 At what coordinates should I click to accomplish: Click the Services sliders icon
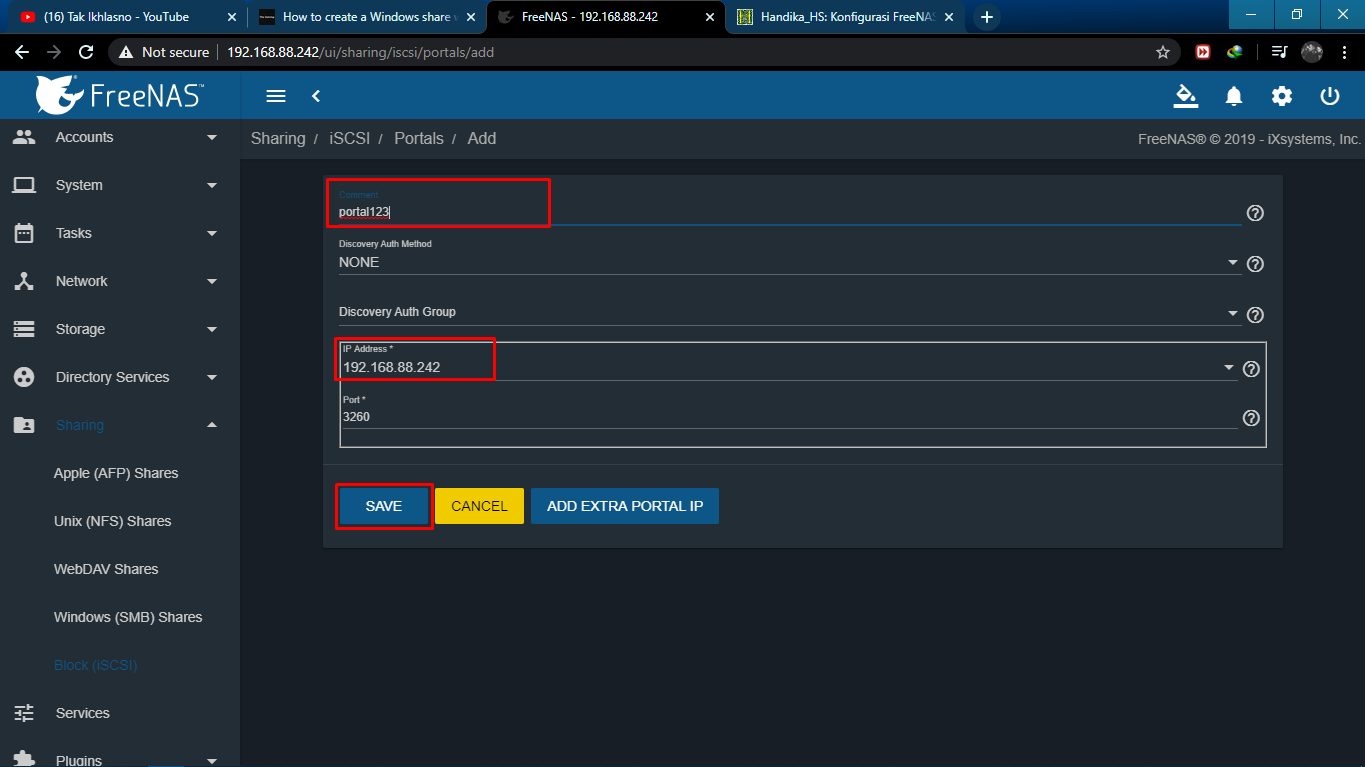[24, 713]
